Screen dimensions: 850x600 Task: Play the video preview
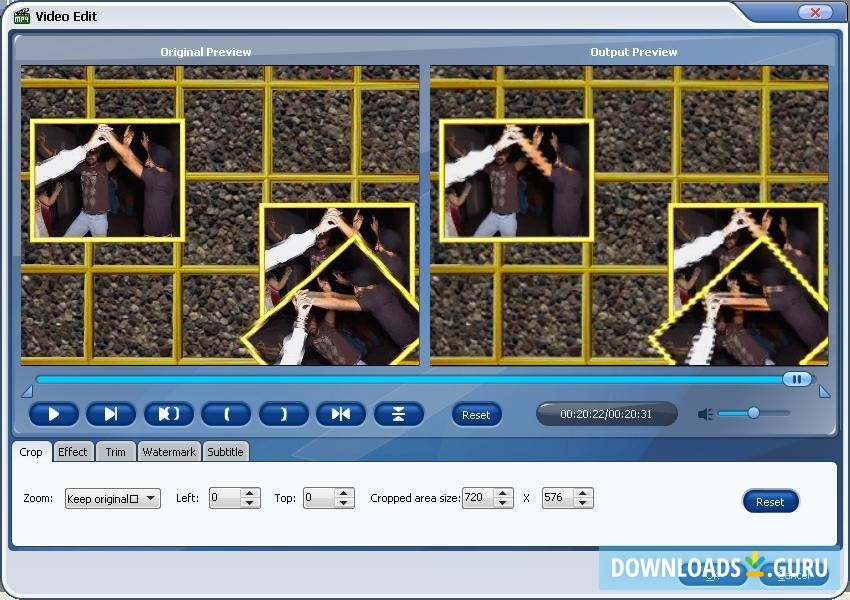point(54,414)
